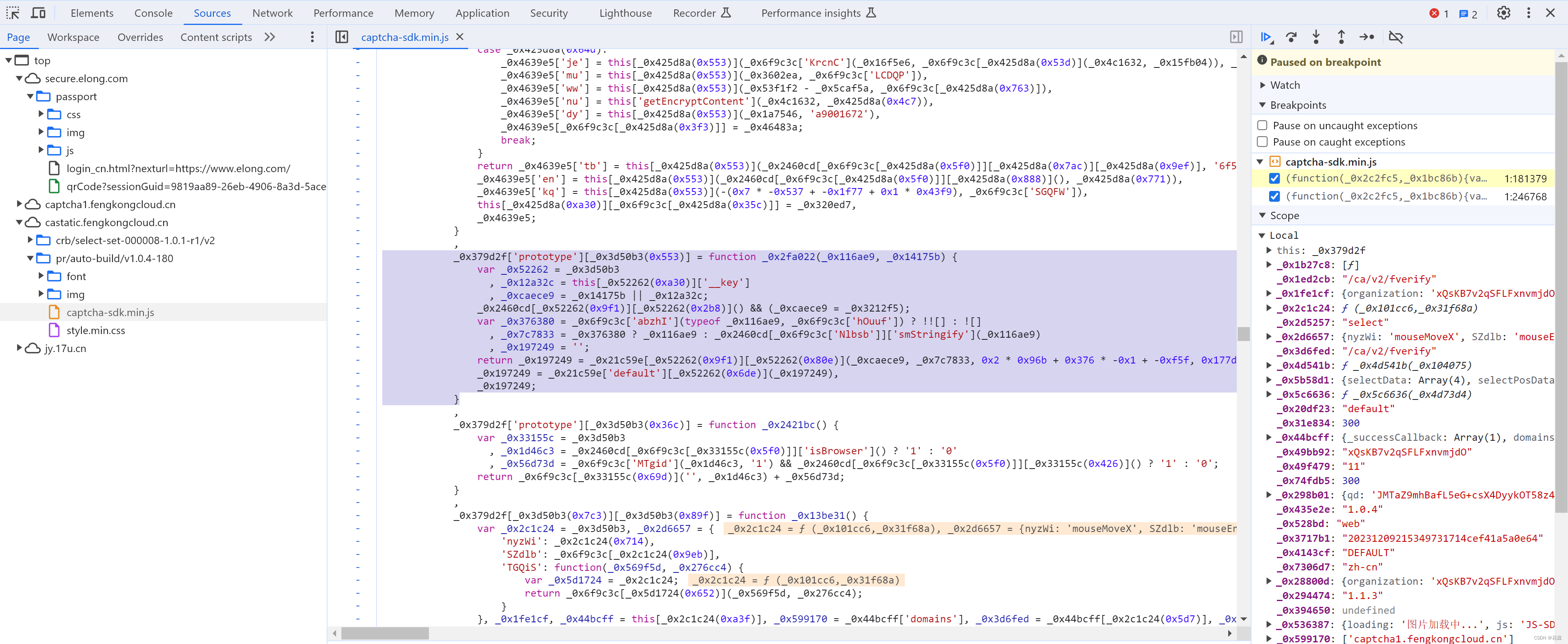Switch navigator to Content scripts tab

216,37
